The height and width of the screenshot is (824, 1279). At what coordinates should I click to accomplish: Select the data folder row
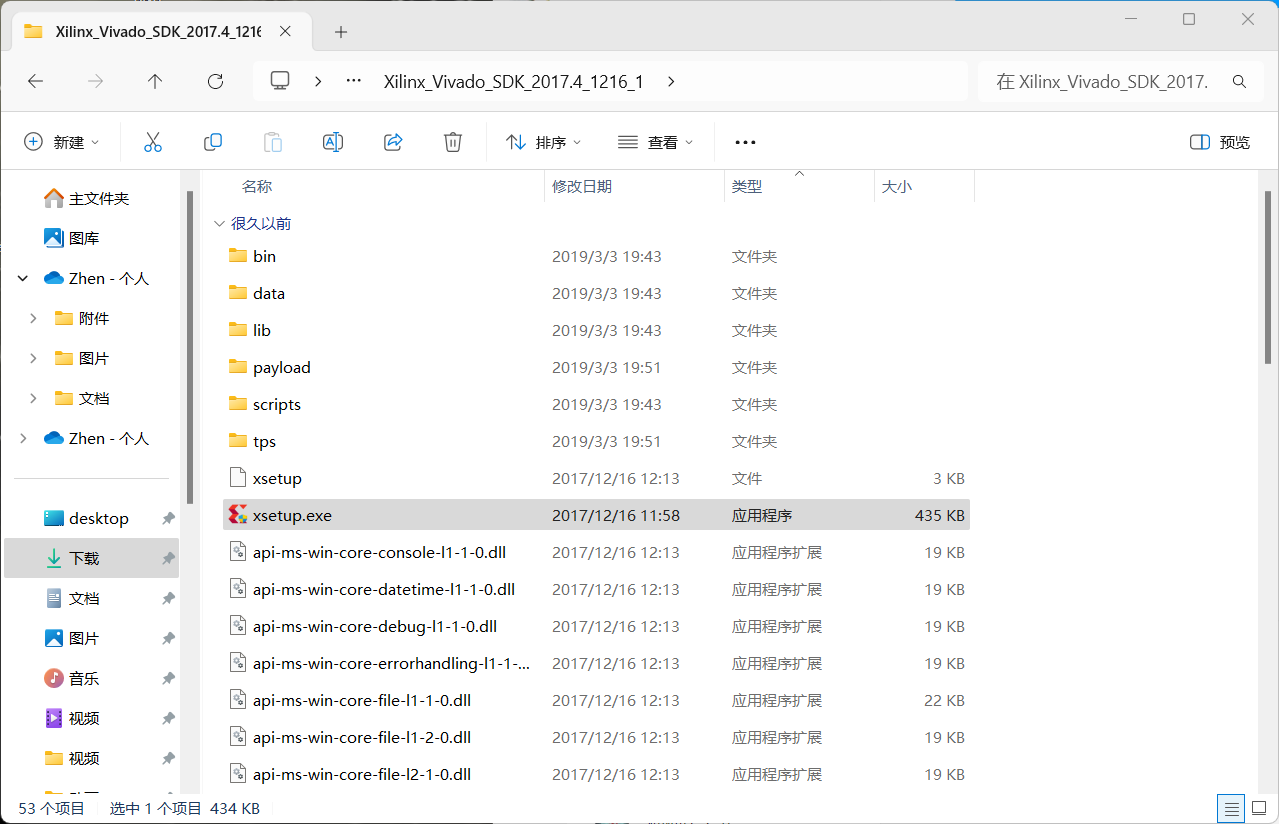(596, 293)
